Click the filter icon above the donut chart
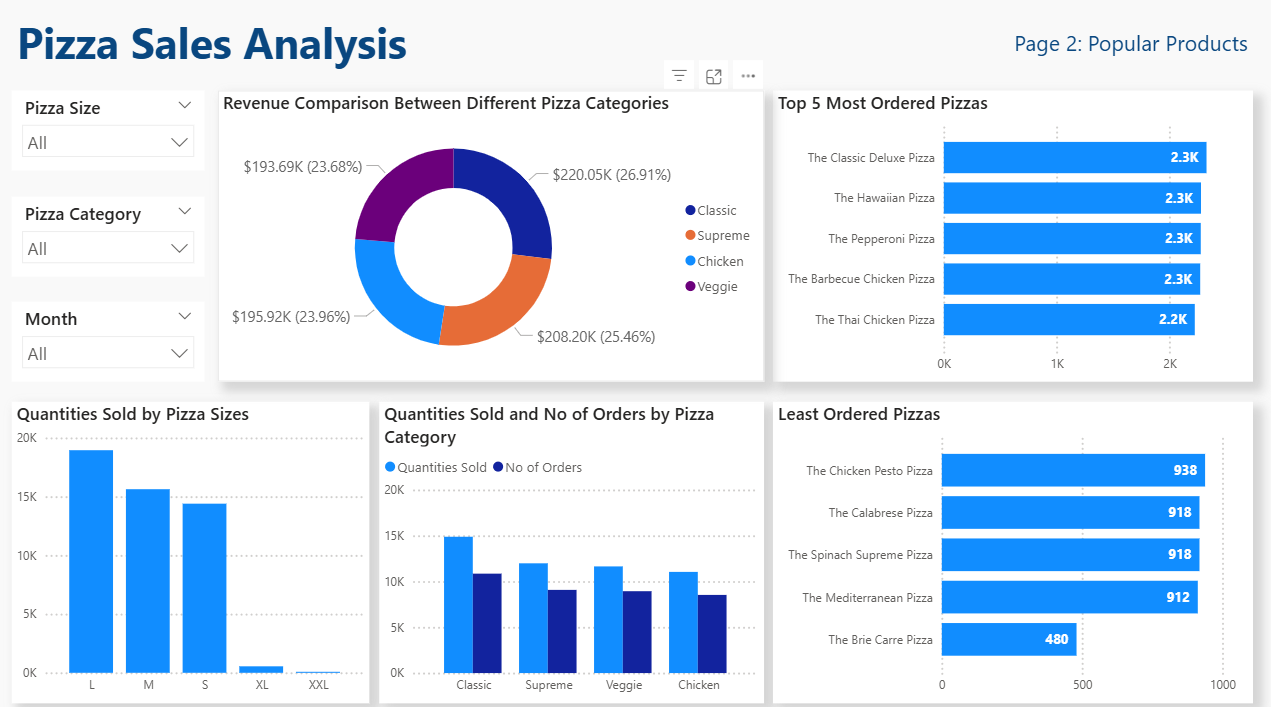 coord(679,76)
